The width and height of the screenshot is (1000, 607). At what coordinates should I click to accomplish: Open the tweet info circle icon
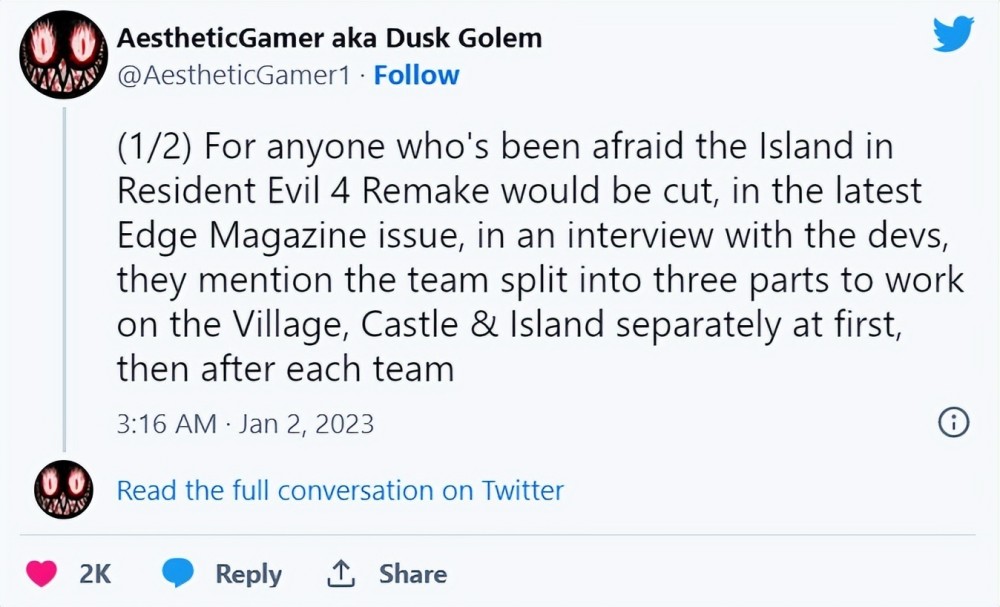(953, 423)
